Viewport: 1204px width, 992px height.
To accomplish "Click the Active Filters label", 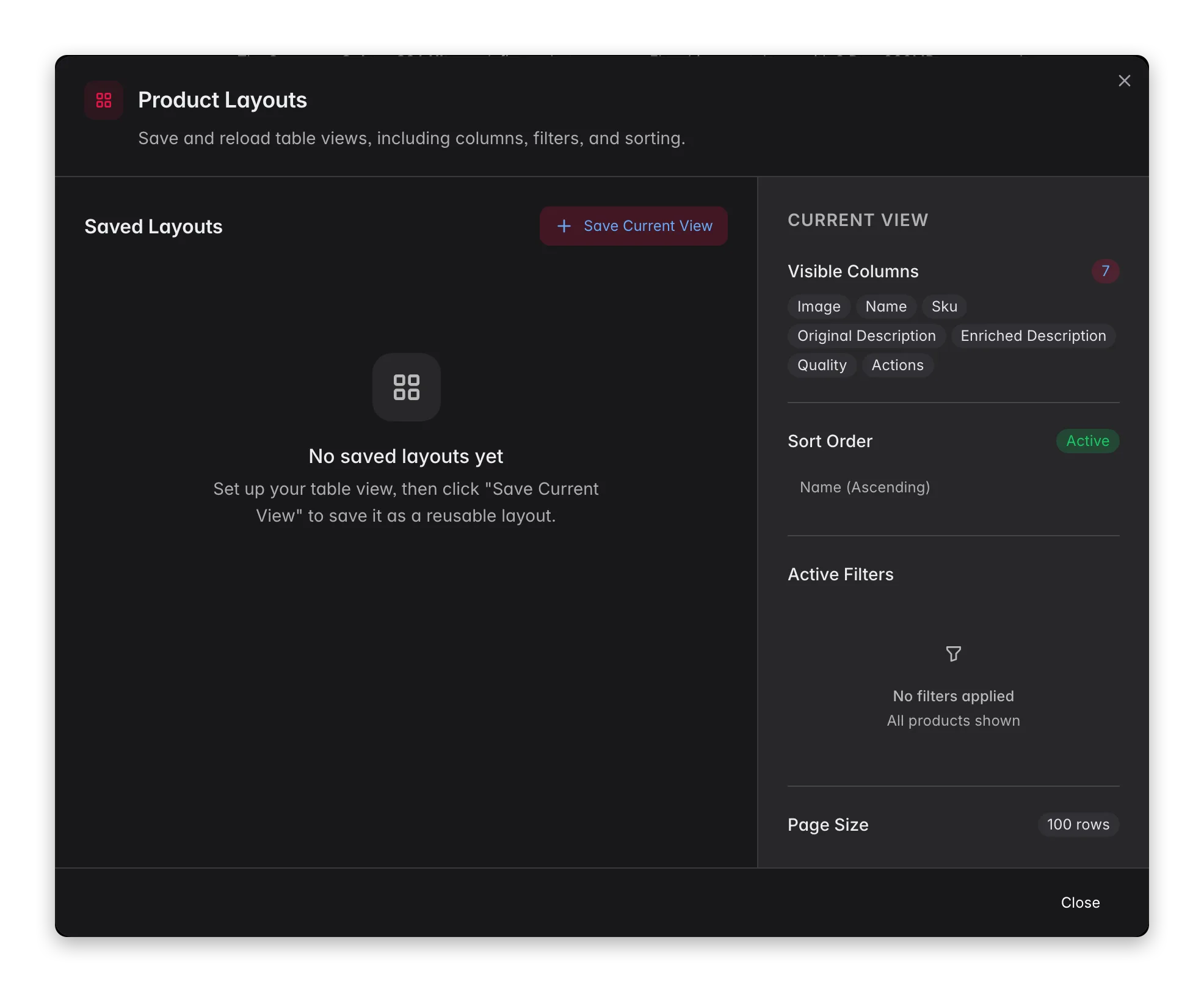I will point(840,574).
